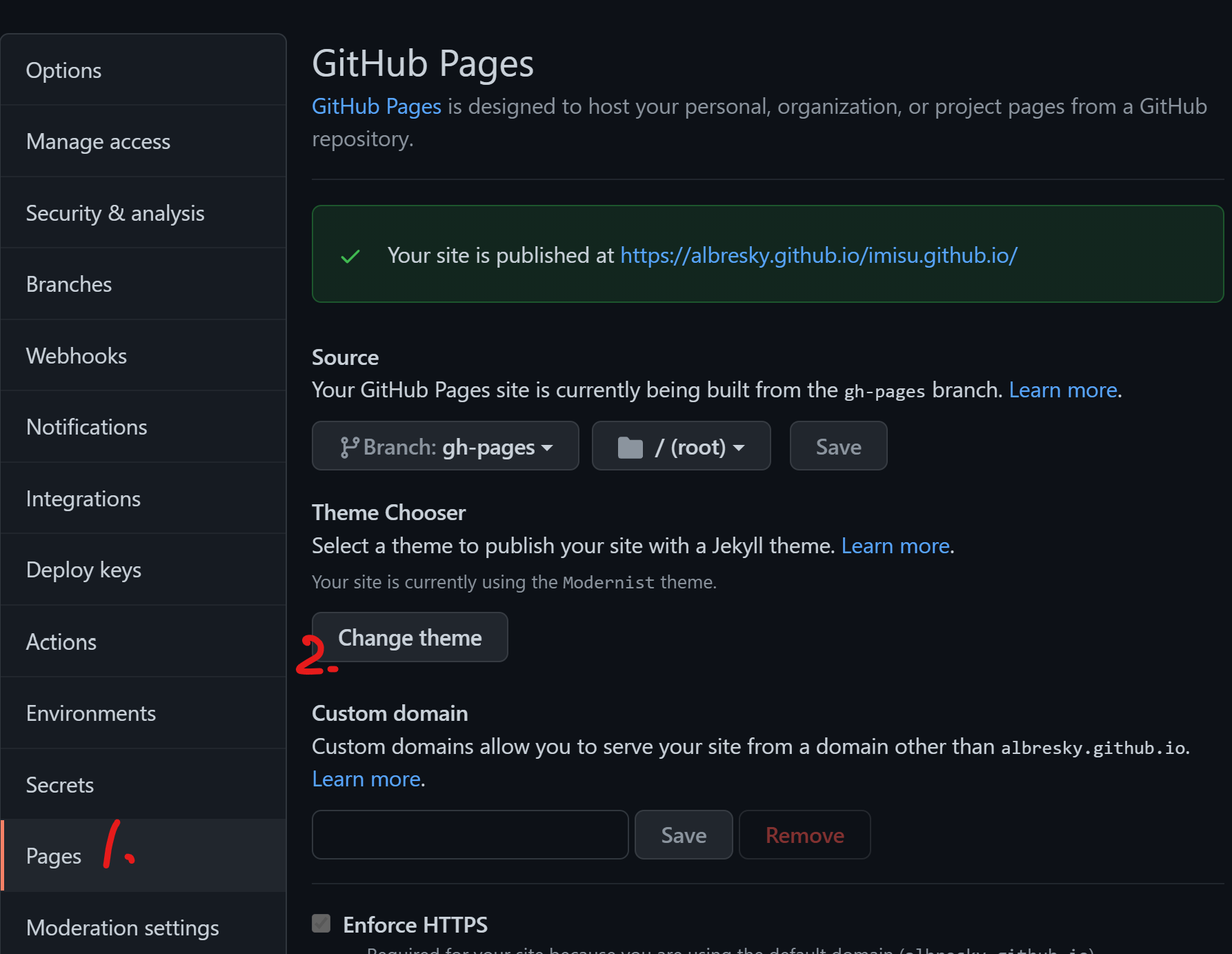This screenshot has height=954, width=1232.
Task: Focus the custom domain input field
Action: (x=470, y=835)
